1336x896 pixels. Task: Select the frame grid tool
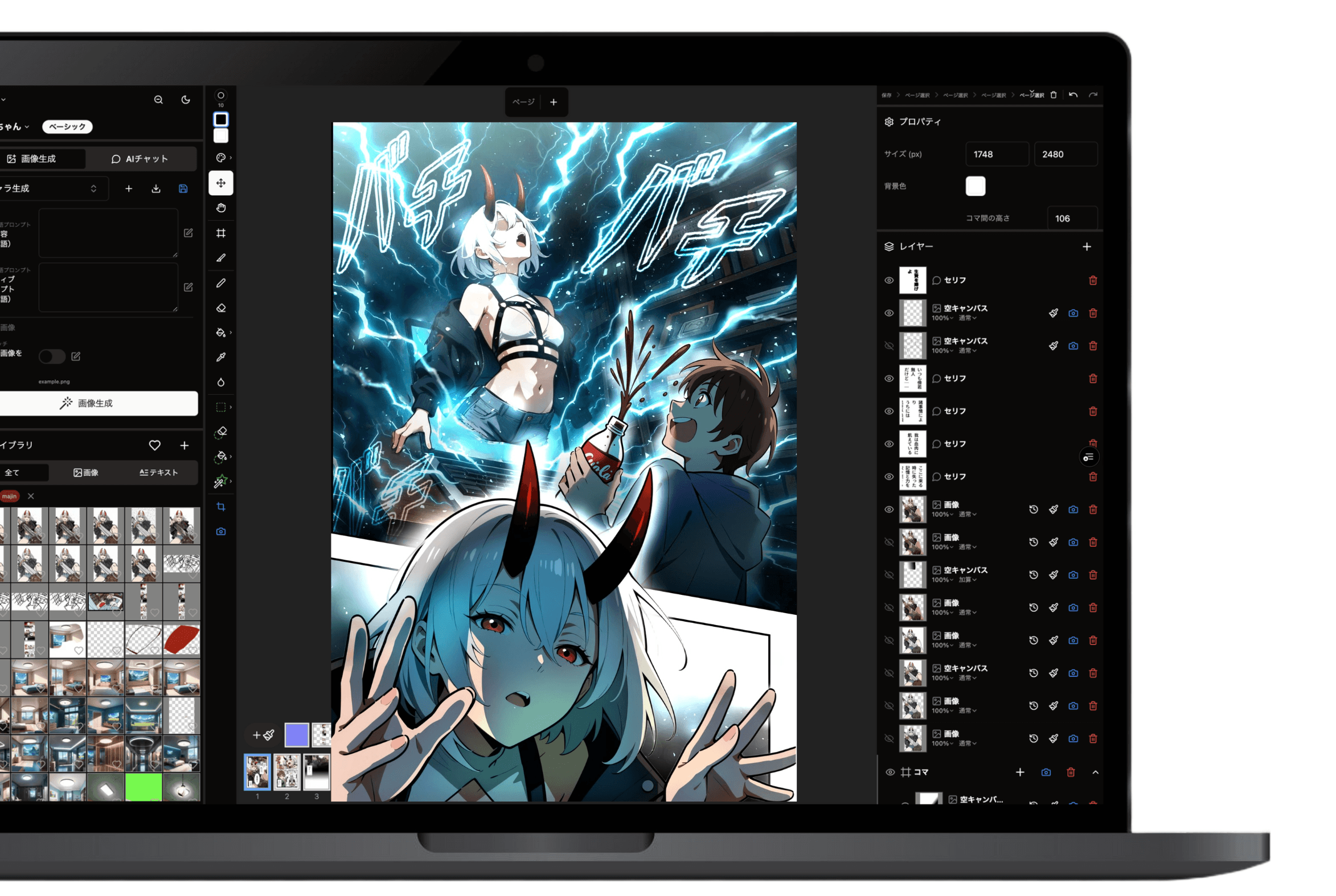(220, 233)
